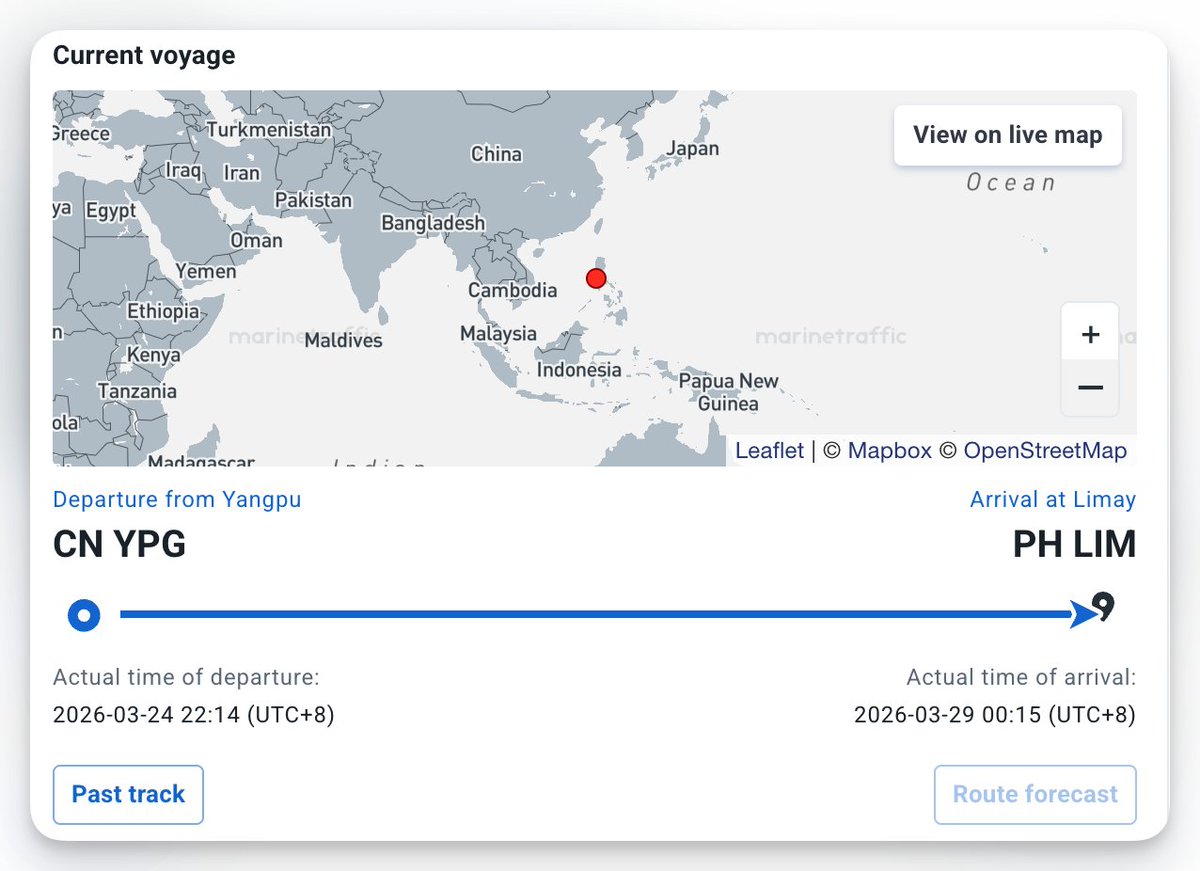Click the Yemen label on map
1200x871 pixels.
tap(206, 271)
